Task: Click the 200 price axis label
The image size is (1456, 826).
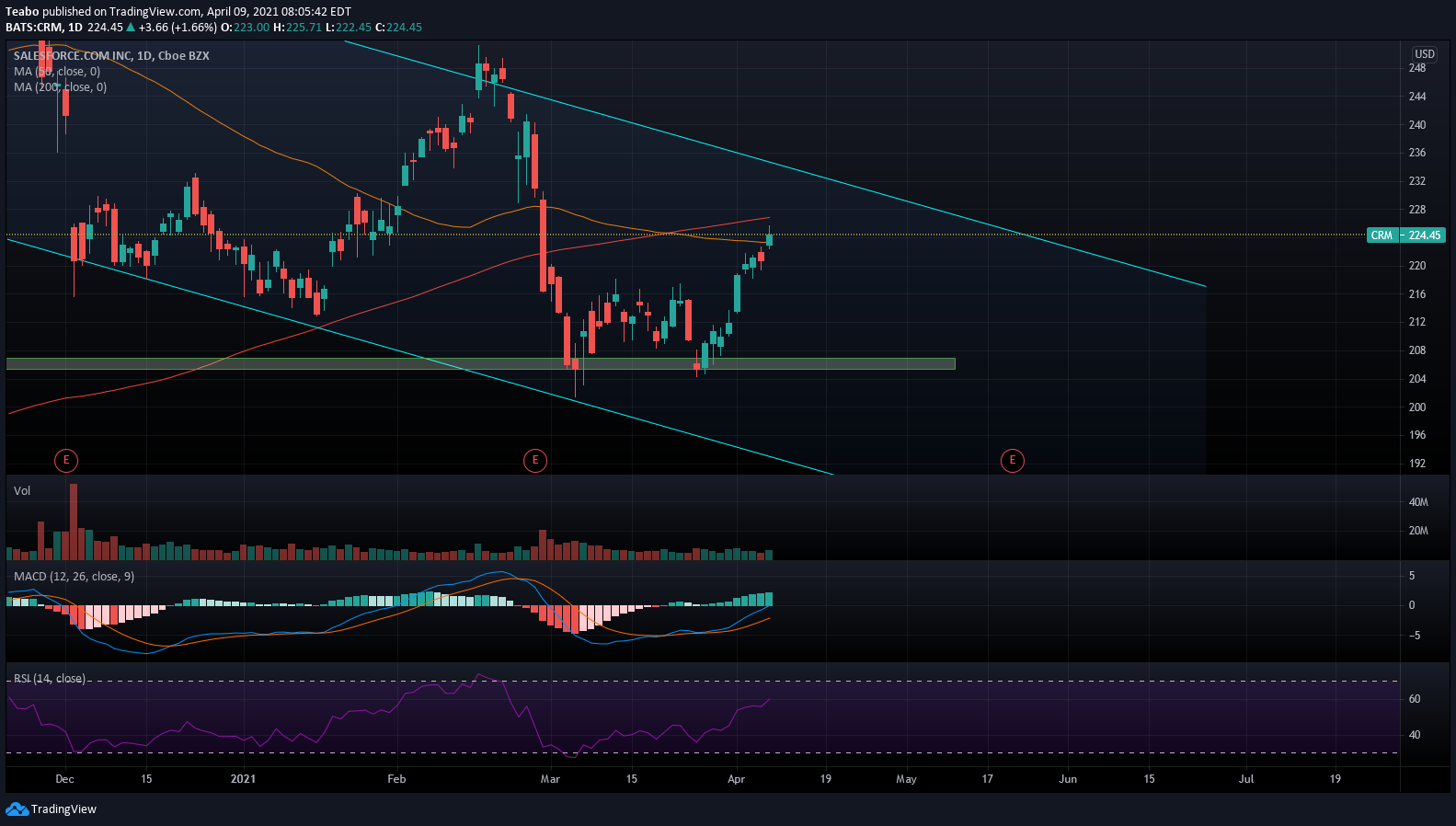Action: coord(1417,407)
